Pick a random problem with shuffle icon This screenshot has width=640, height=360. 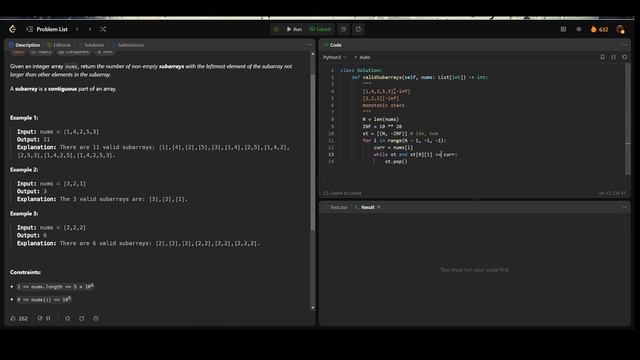[x=103, y=29]
